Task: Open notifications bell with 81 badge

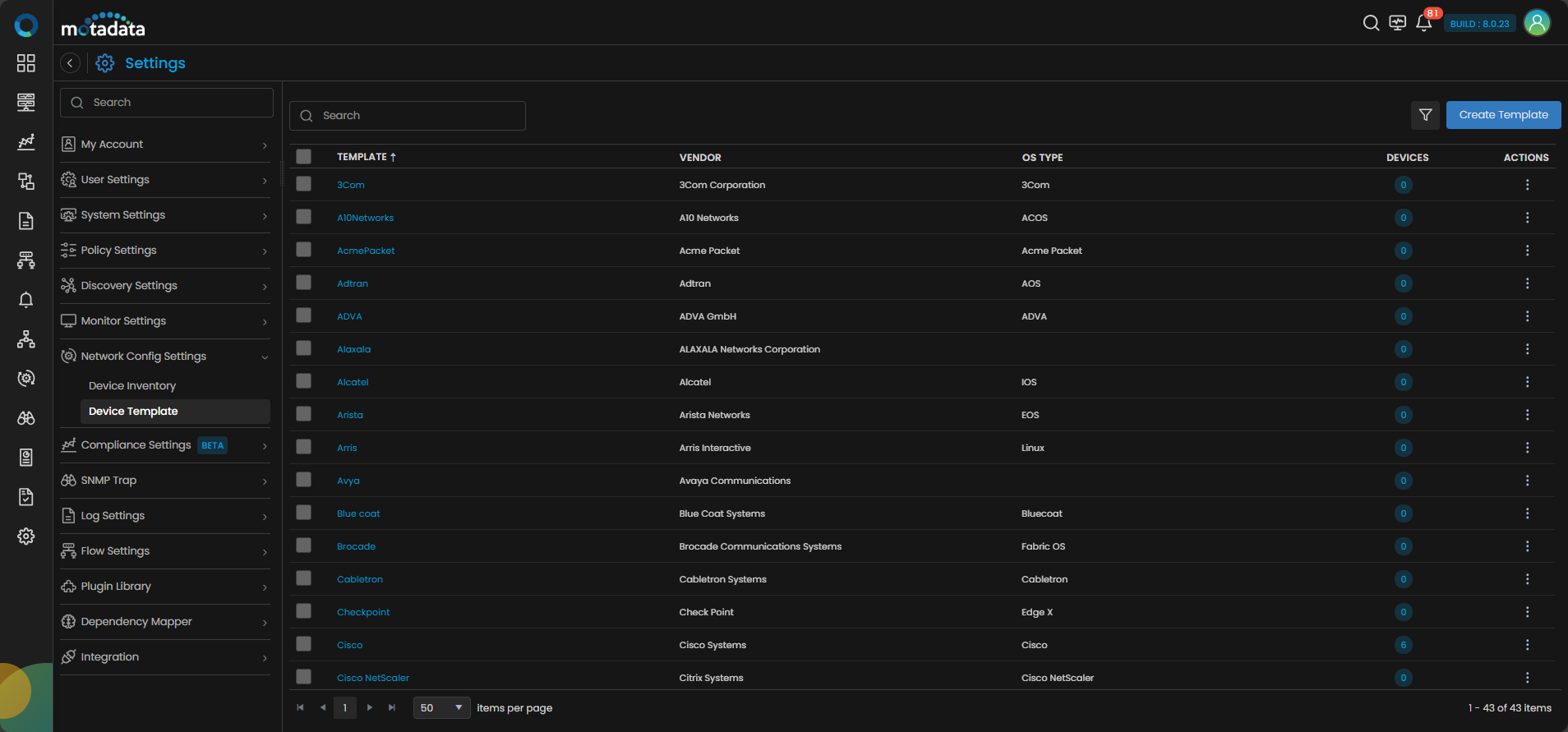Action: (1424, 23)
